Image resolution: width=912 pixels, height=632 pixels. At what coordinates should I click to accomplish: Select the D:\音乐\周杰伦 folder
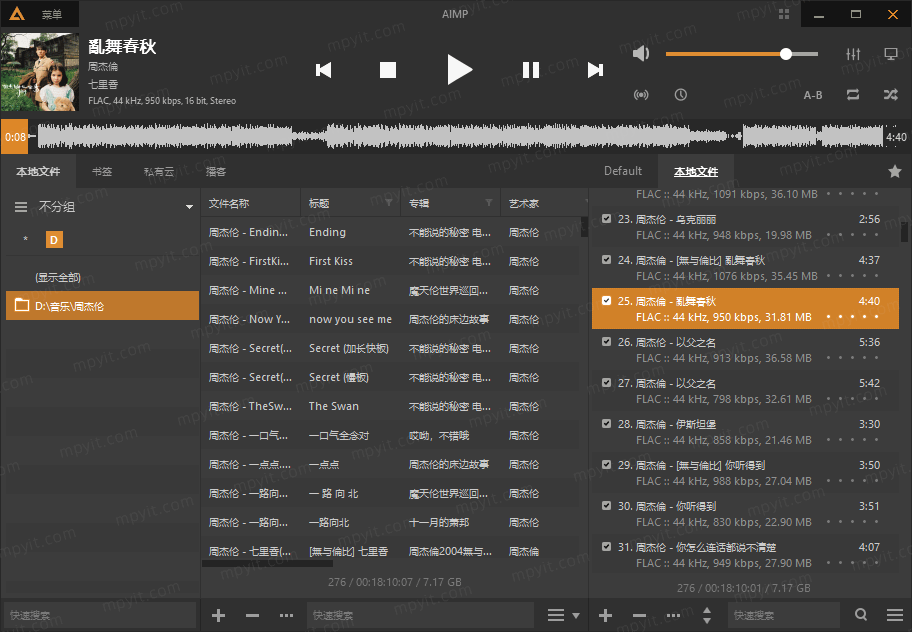coord(102,305)
